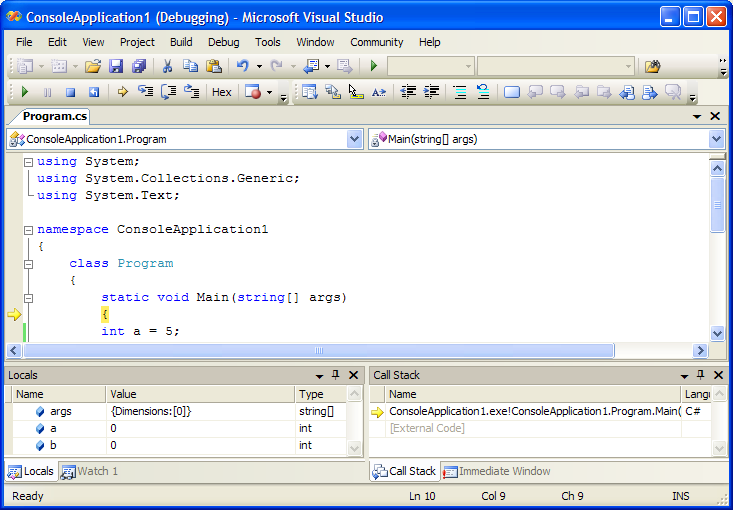Image resolution: width=733 pixels, height=510 pixels.
Task: Collapse the using directives region
Action: (x=29, y=162)
